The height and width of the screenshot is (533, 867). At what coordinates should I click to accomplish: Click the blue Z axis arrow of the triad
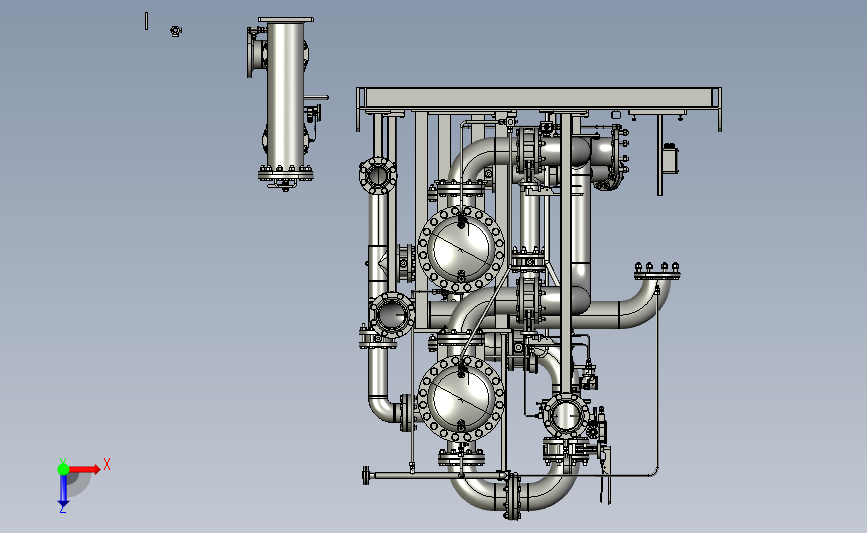[x=63, y=491]
